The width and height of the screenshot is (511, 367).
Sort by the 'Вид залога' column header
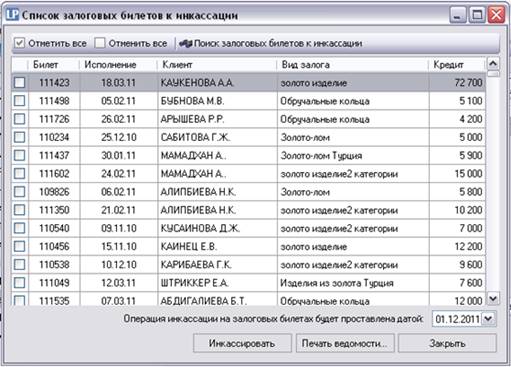click(x=353, y=65)
